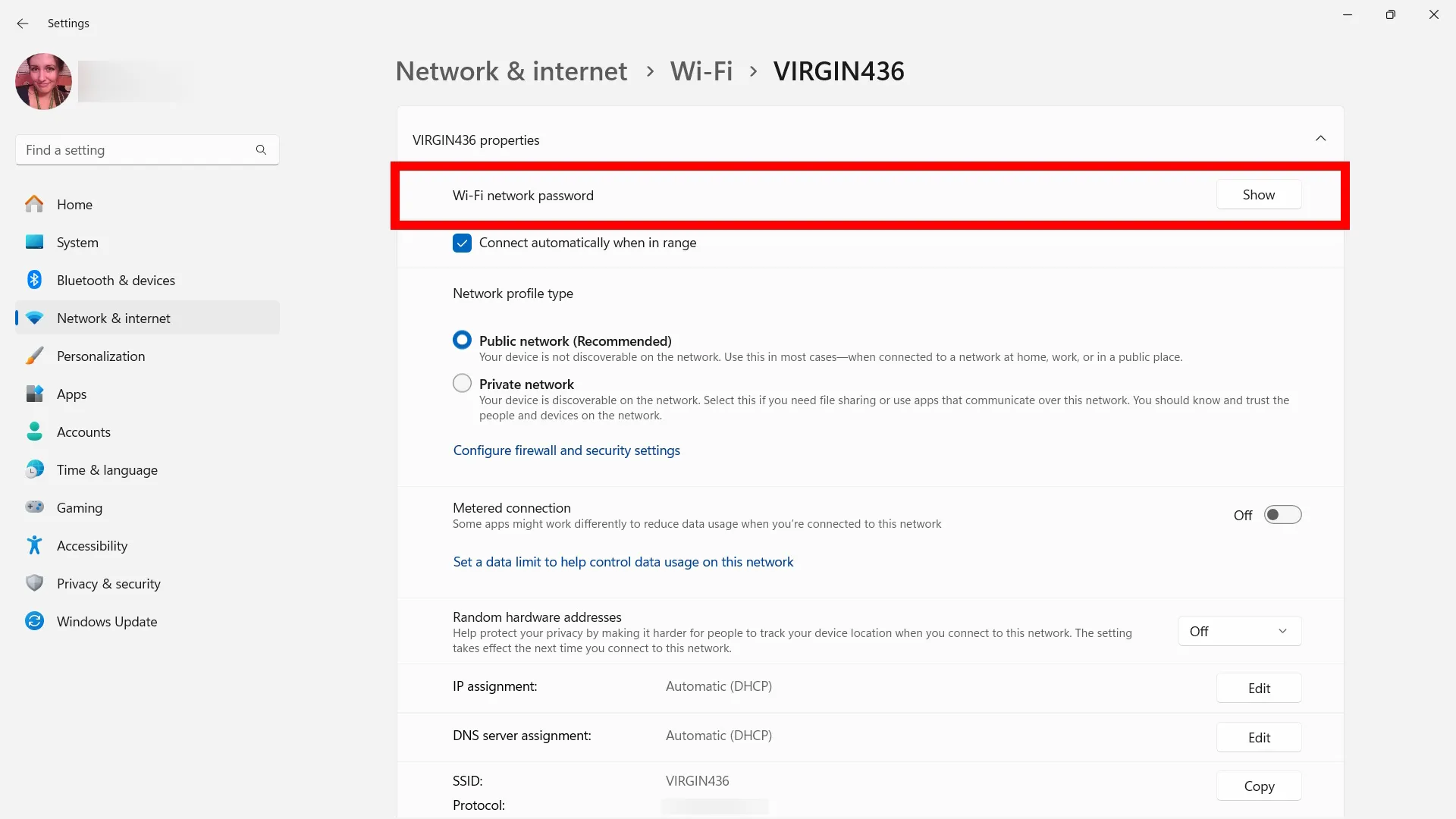The image size is (1456, 819).
Task: Click the back arrow at top left
Action: coord(23,24)
